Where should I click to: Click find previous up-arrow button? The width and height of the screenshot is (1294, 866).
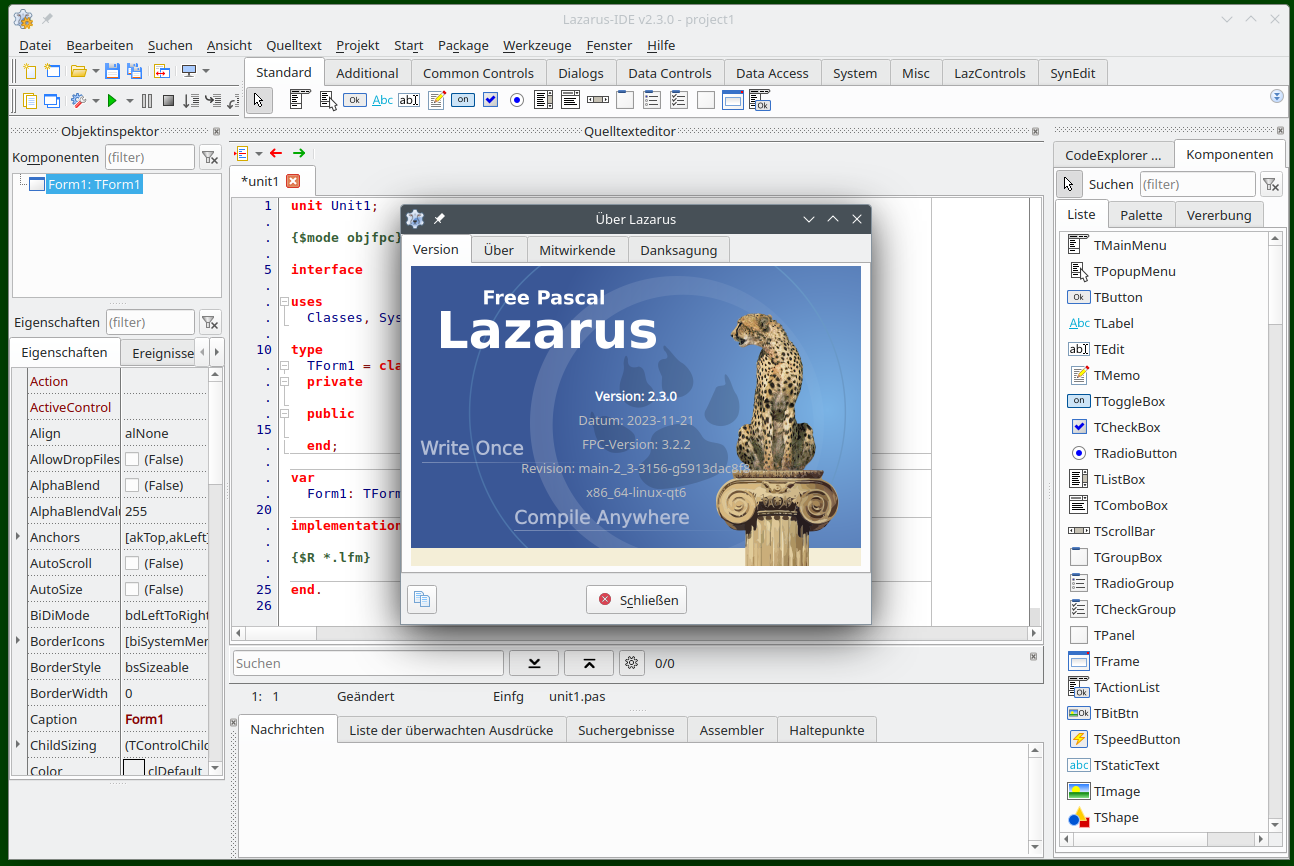[x=589, y=662]
